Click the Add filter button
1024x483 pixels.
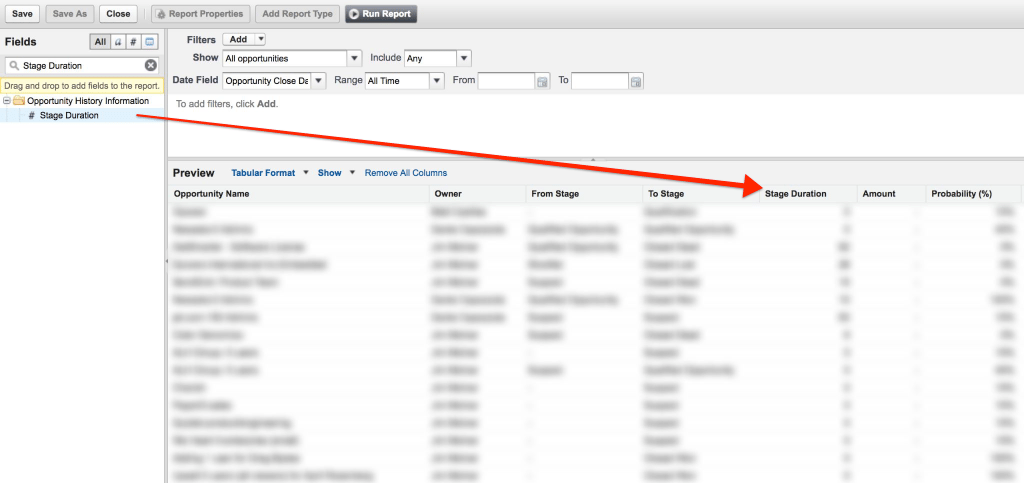tap(238, 39)
